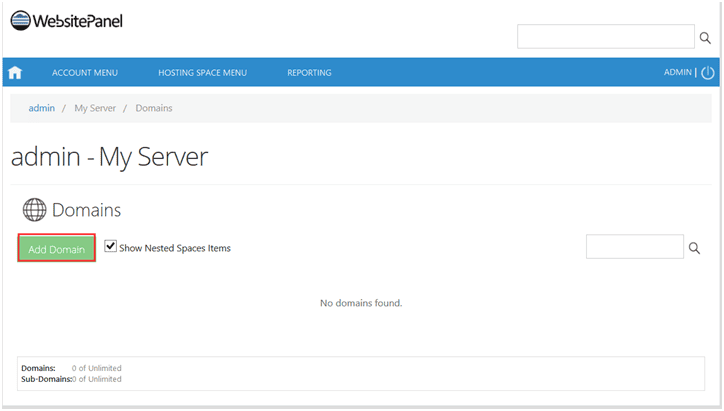
Task: Click the Add Domain button
Action: click(57, 248)
